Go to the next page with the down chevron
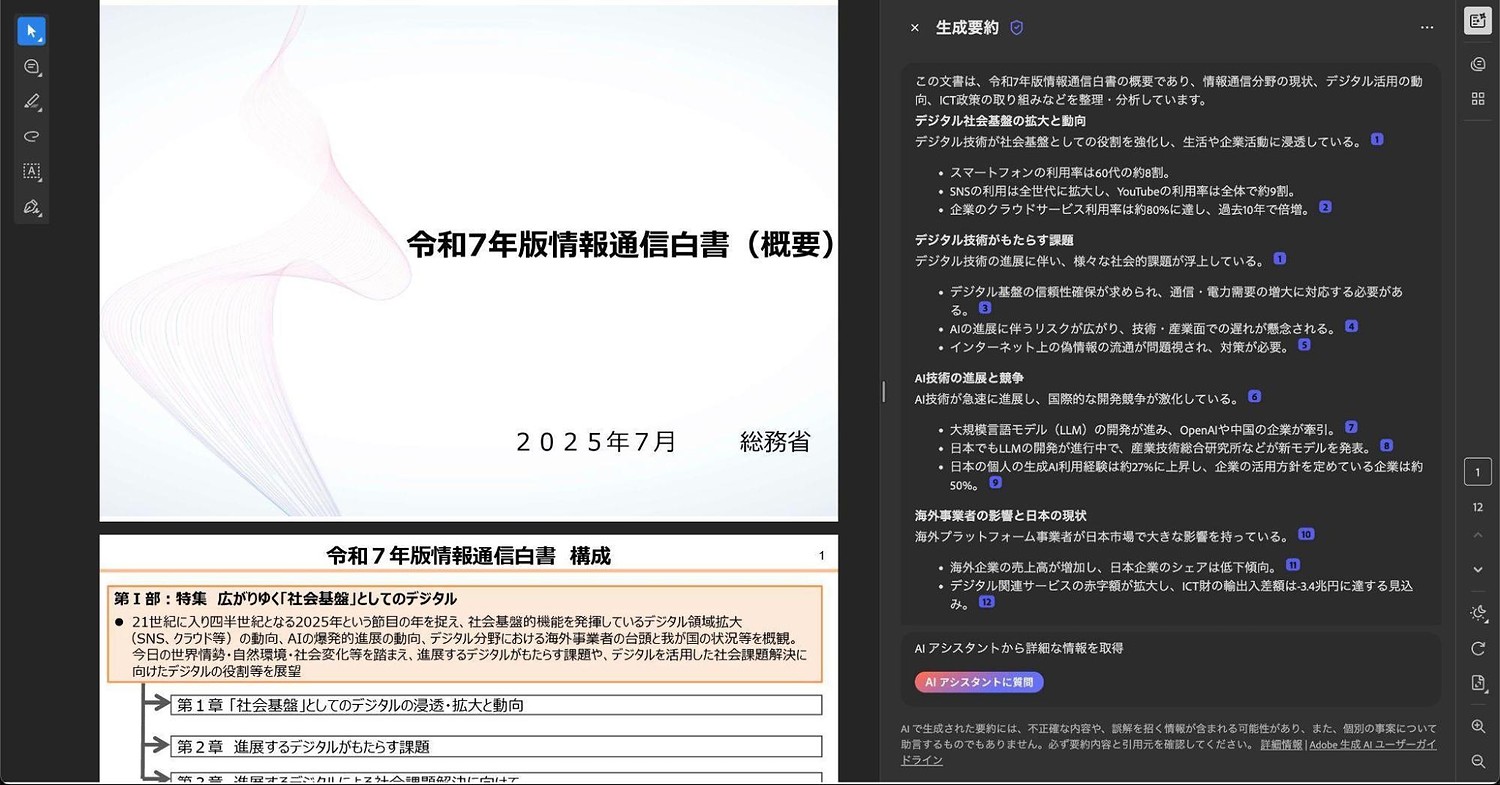The height and width of the screenshot is (785, 1500). 1477,569
